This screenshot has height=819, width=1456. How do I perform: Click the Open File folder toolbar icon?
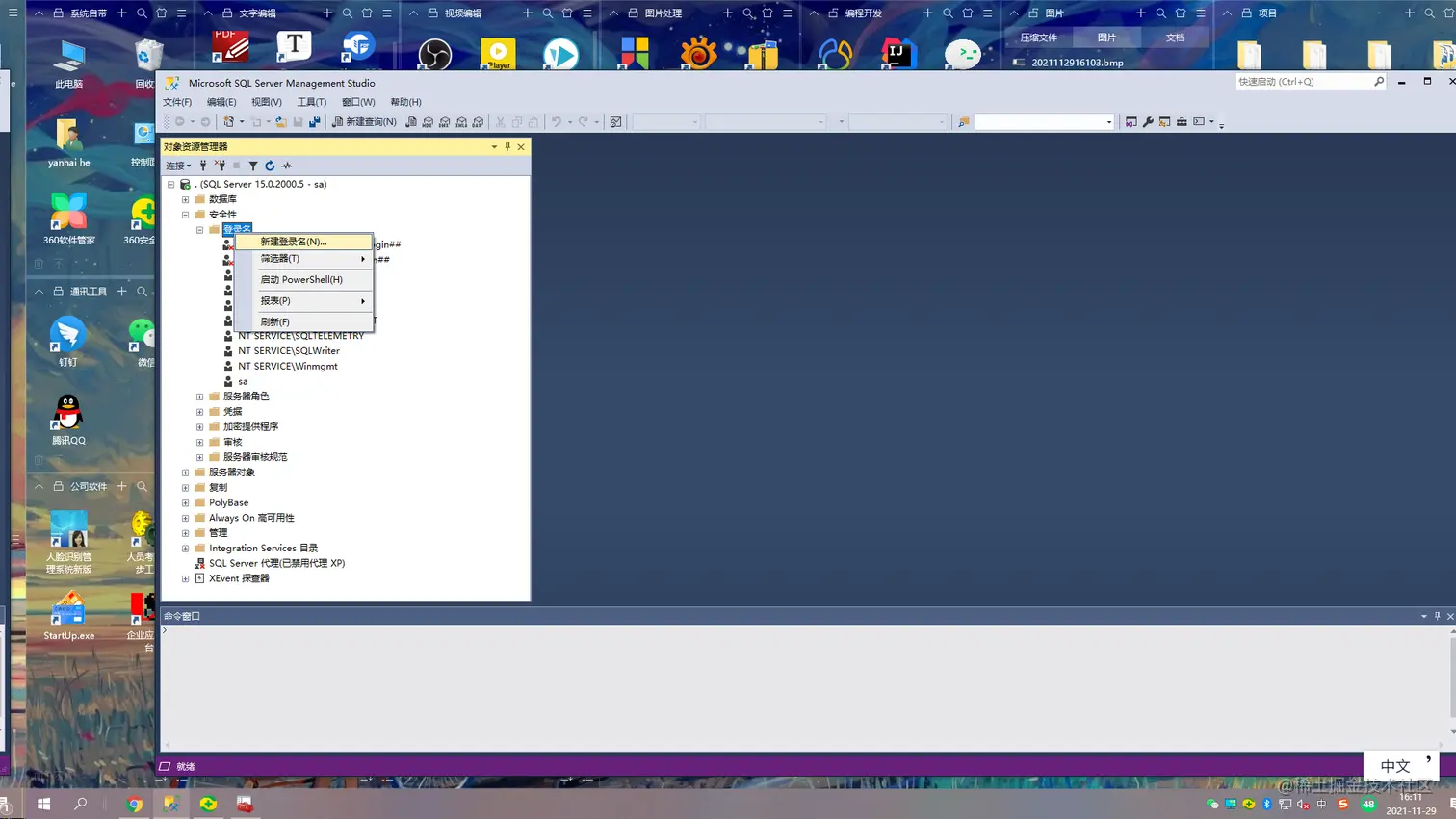tap(281, 122)
